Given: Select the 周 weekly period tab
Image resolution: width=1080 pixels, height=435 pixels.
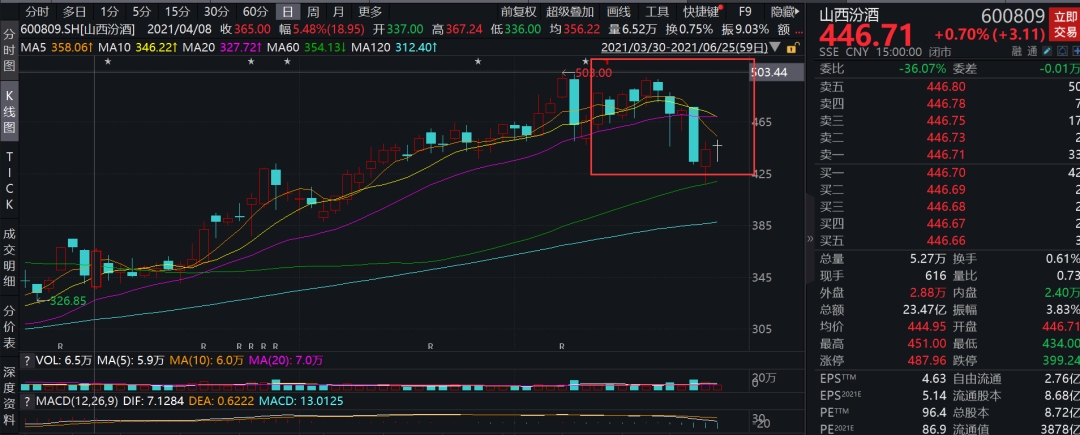Looking at the screenshot, I should pos(313,11).
